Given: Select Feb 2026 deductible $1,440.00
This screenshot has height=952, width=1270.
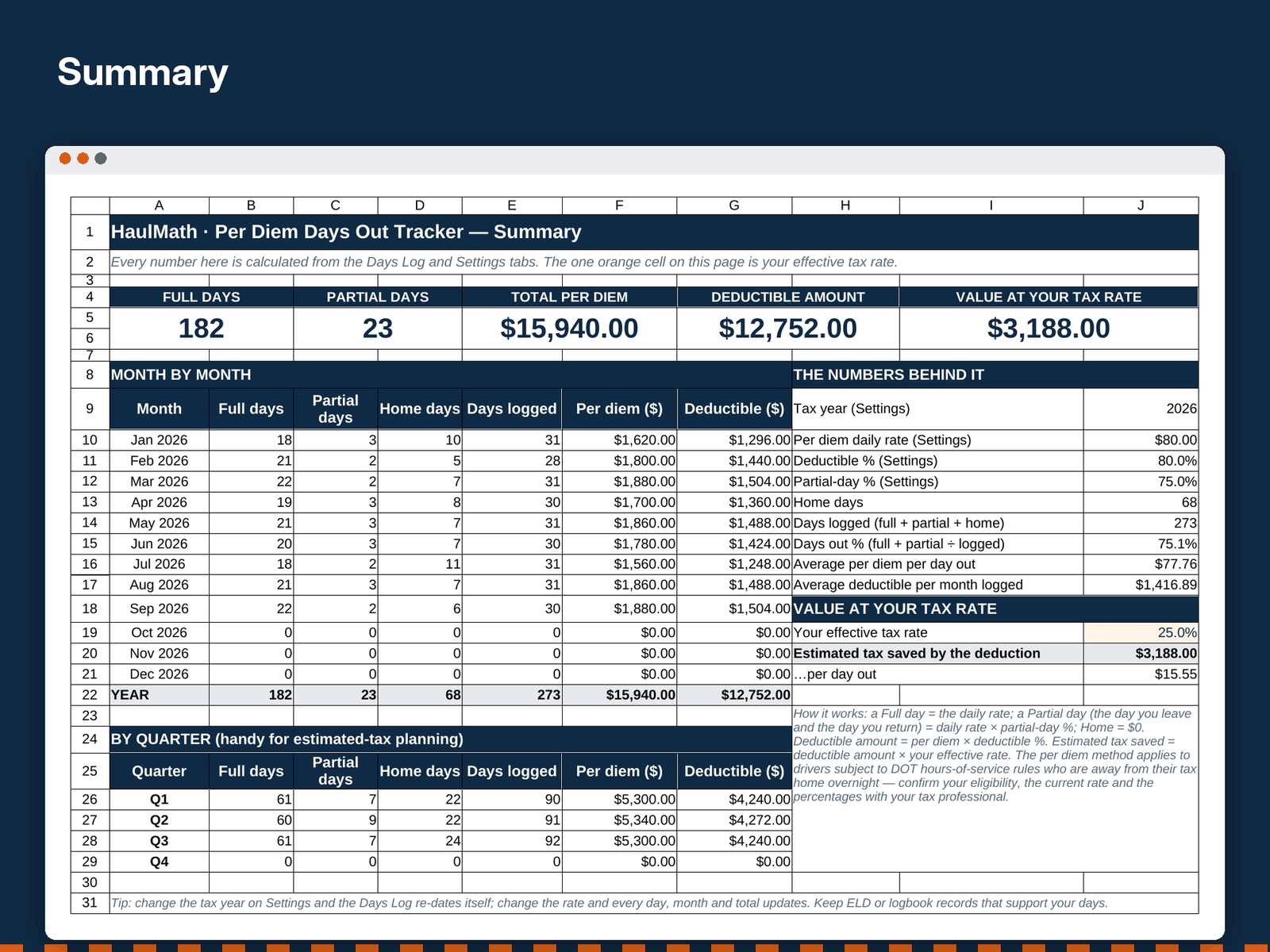Looking at the screenshot, I should tap(734, 461).
